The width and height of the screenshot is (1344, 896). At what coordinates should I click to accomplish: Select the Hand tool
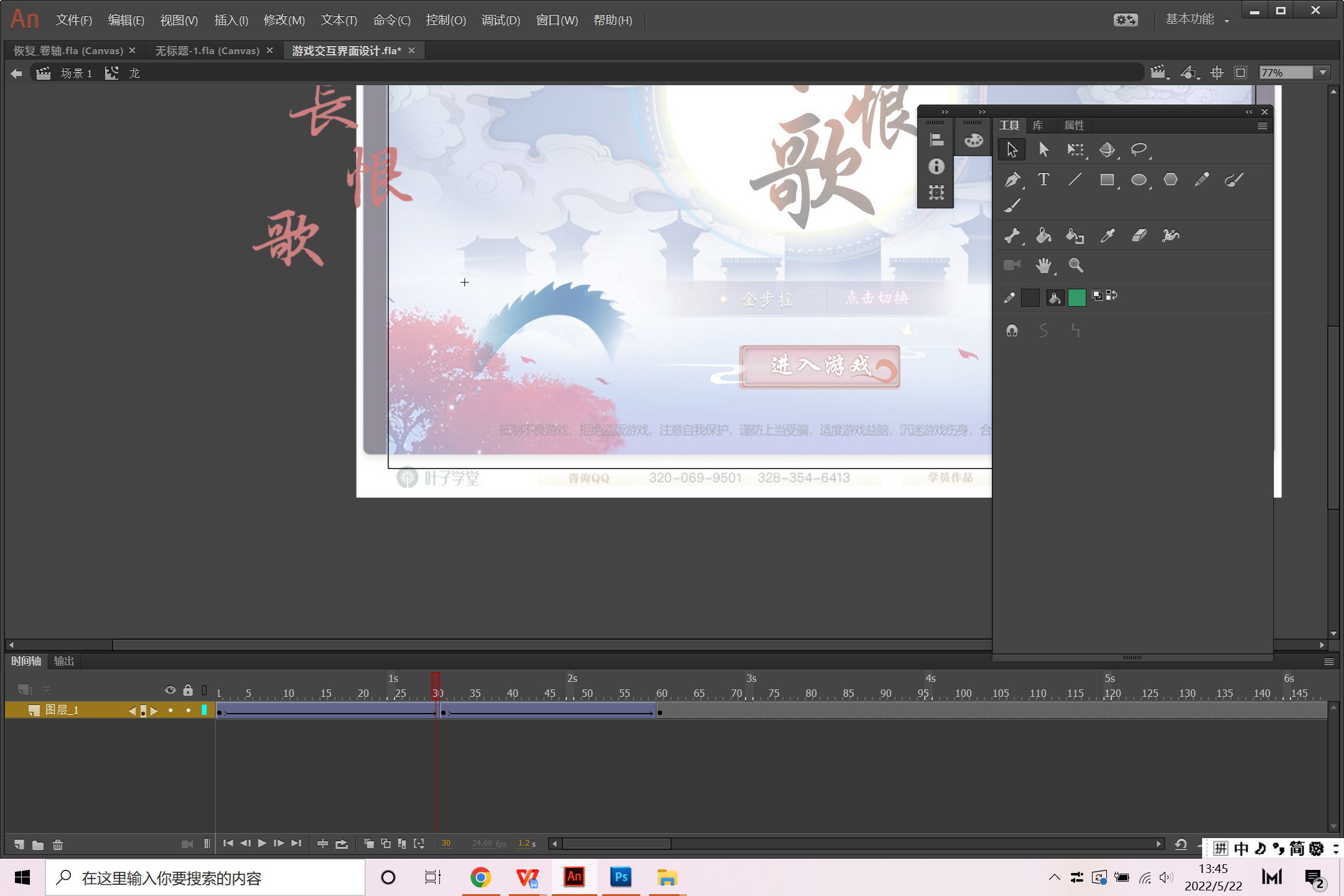[x=1043, y=266]
